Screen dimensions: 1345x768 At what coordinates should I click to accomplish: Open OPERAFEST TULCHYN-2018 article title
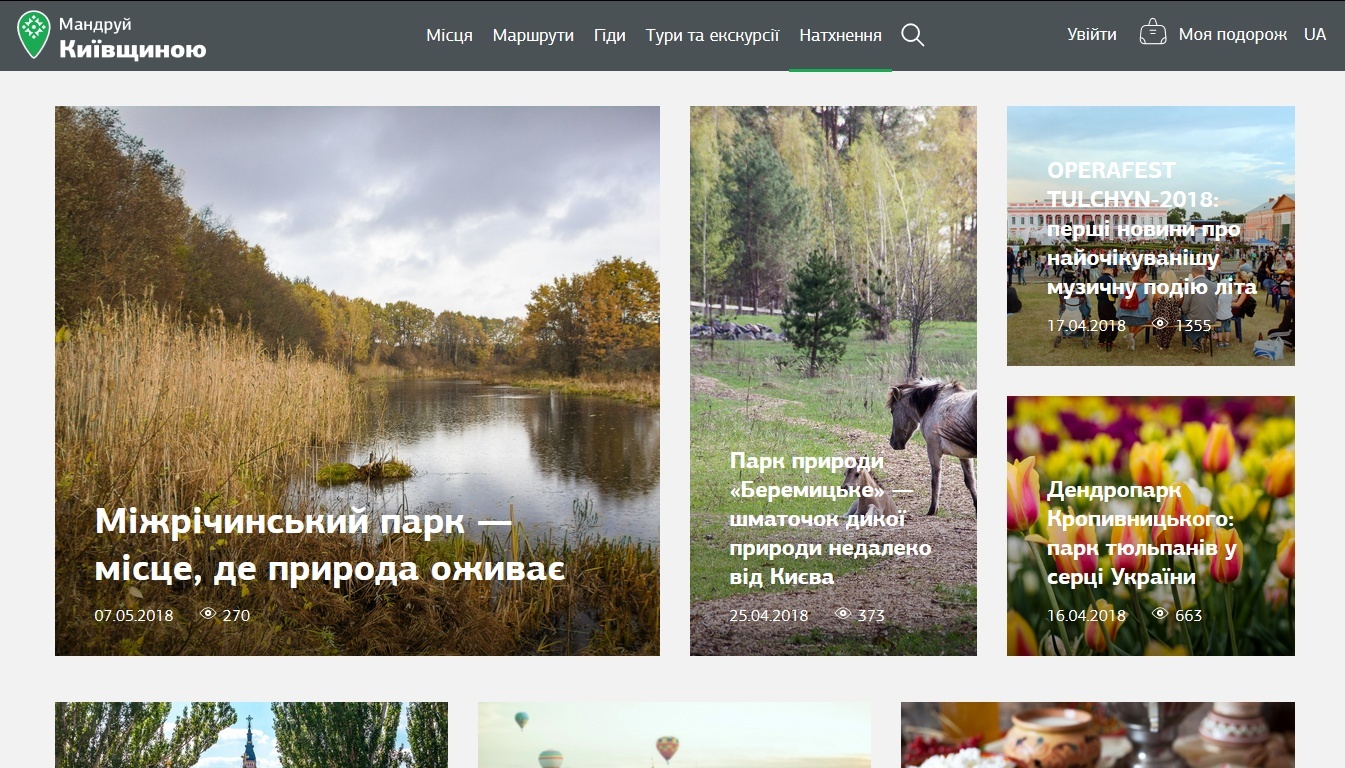[x=1152, y=229]
